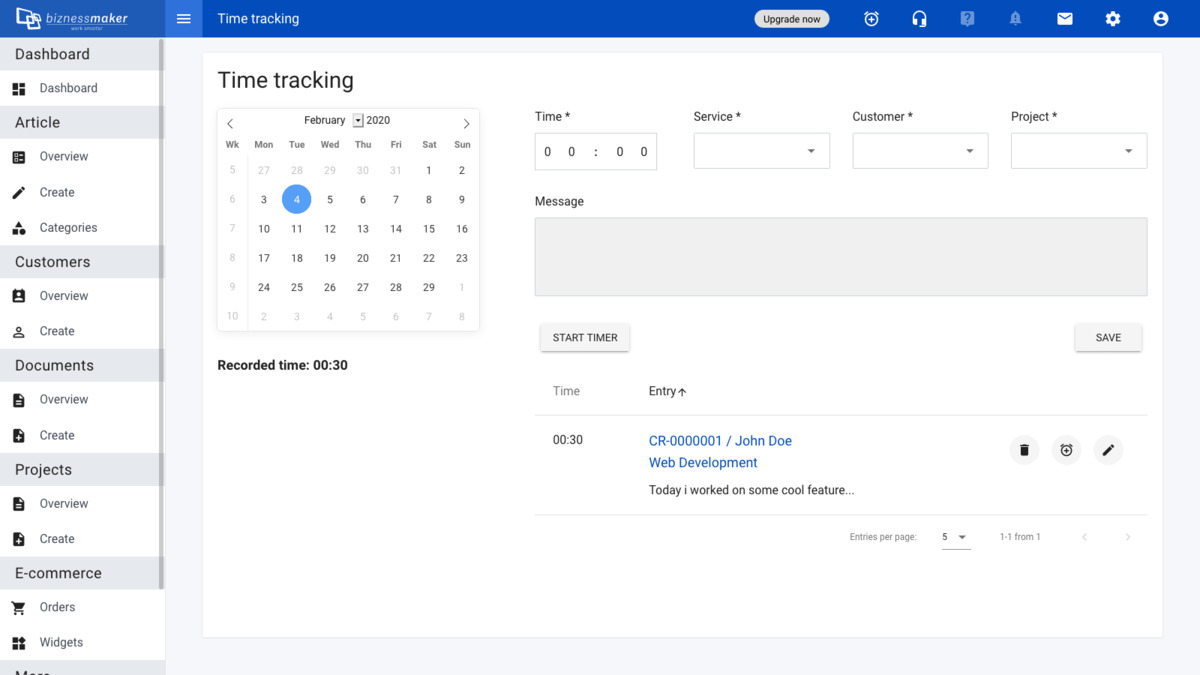
Task: Open Categories under Article in sidebar
Action: point(68,228)
